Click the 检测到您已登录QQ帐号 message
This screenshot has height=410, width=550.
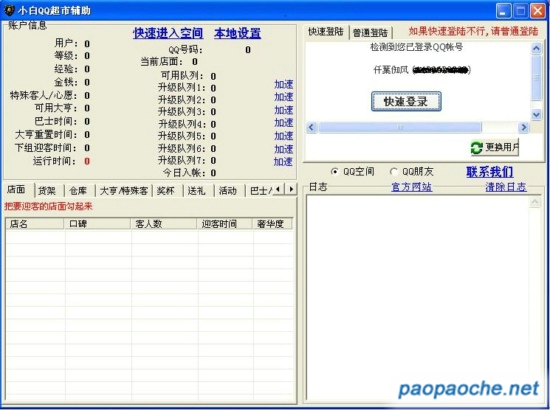click(417, 47)
